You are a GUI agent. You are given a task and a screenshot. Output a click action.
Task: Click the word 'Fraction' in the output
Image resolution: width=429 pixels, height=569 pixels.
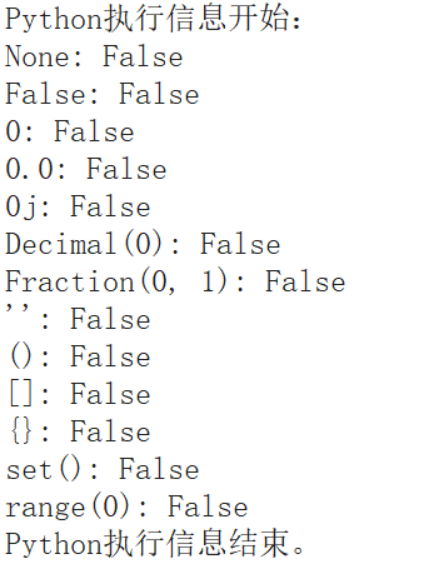click(x=70, y=282)
